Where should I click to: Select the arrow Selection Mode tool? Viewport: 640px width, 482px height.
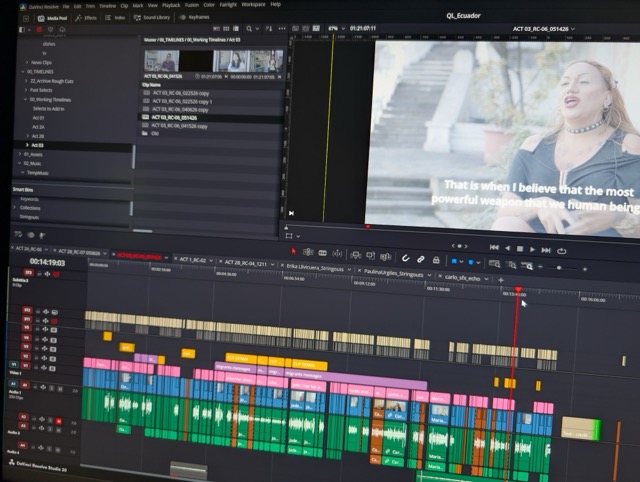pos(293,251)
